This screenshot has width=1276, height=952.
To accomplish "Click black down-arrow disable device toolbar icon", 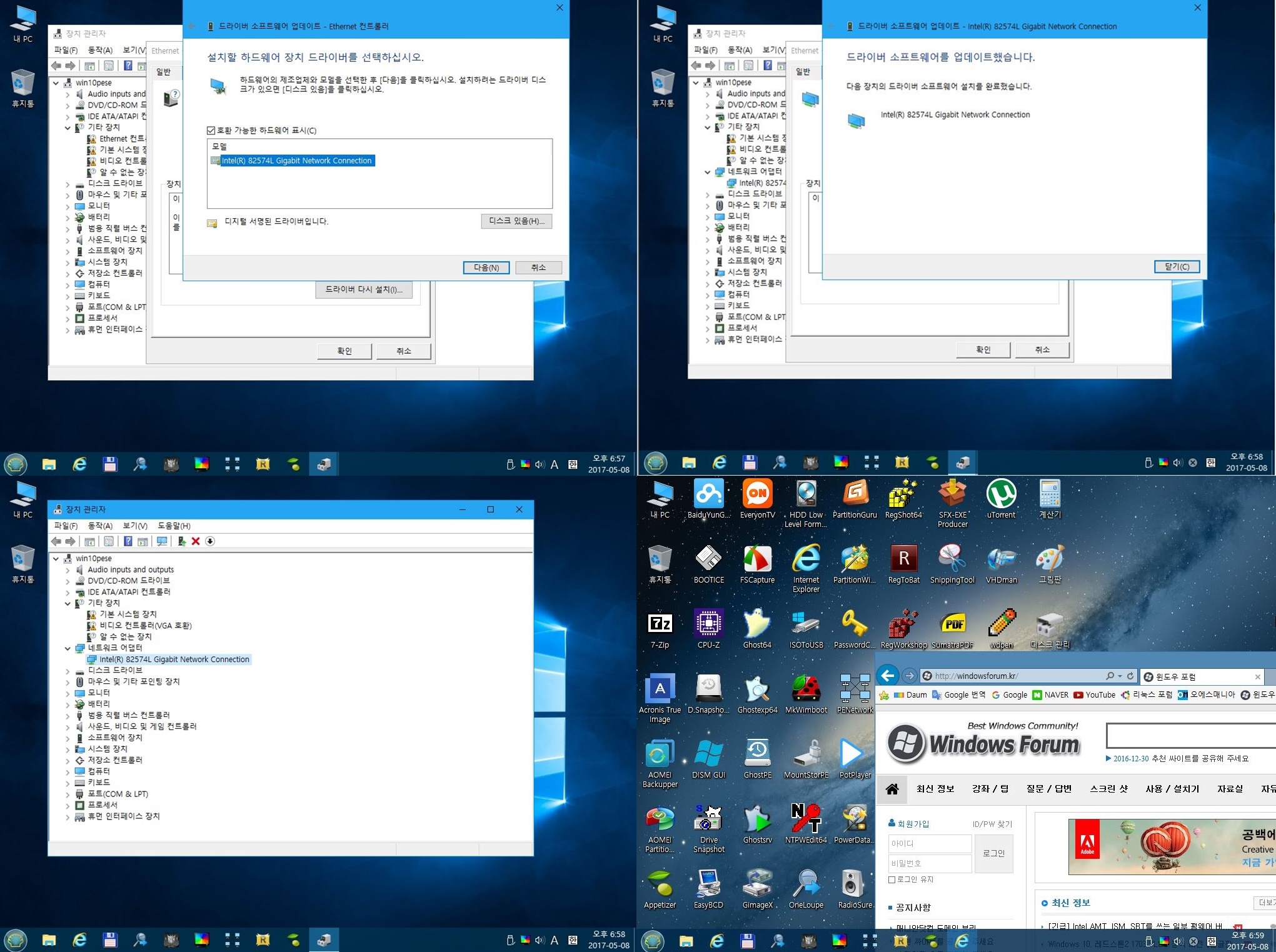I will click(210, 541).
